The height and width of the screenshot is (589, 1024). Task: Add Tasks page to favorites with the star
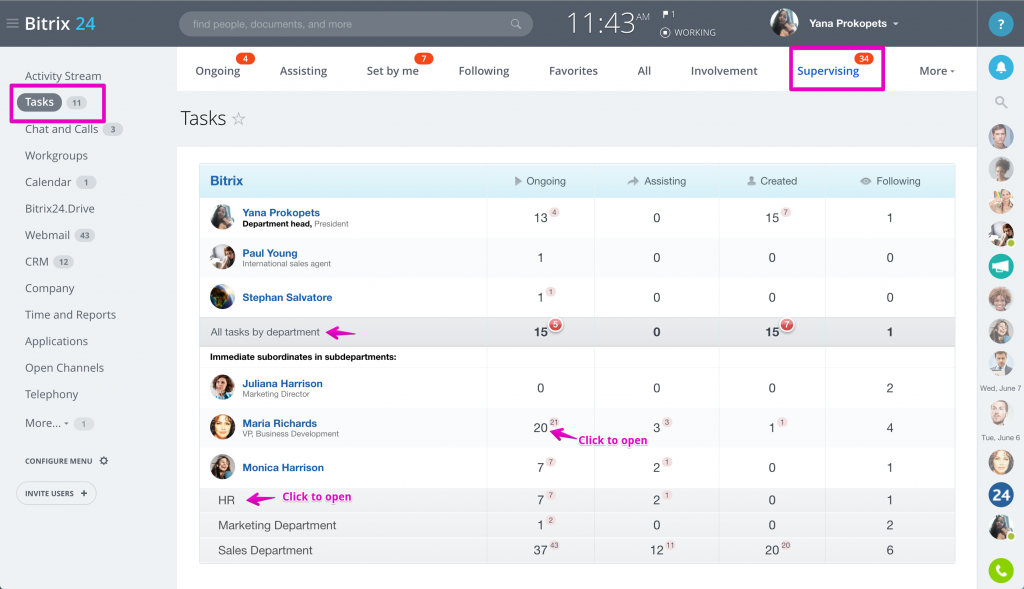[x=239, y=119]
